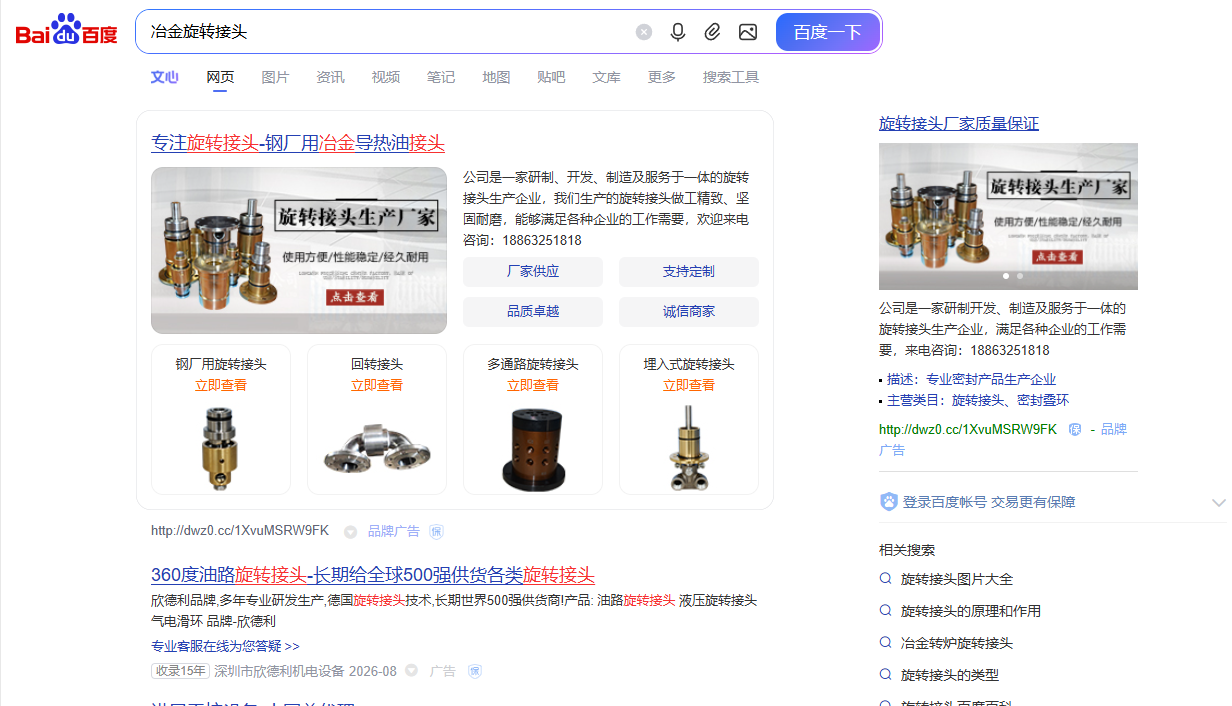Clear the search box text

pos(644,32)
